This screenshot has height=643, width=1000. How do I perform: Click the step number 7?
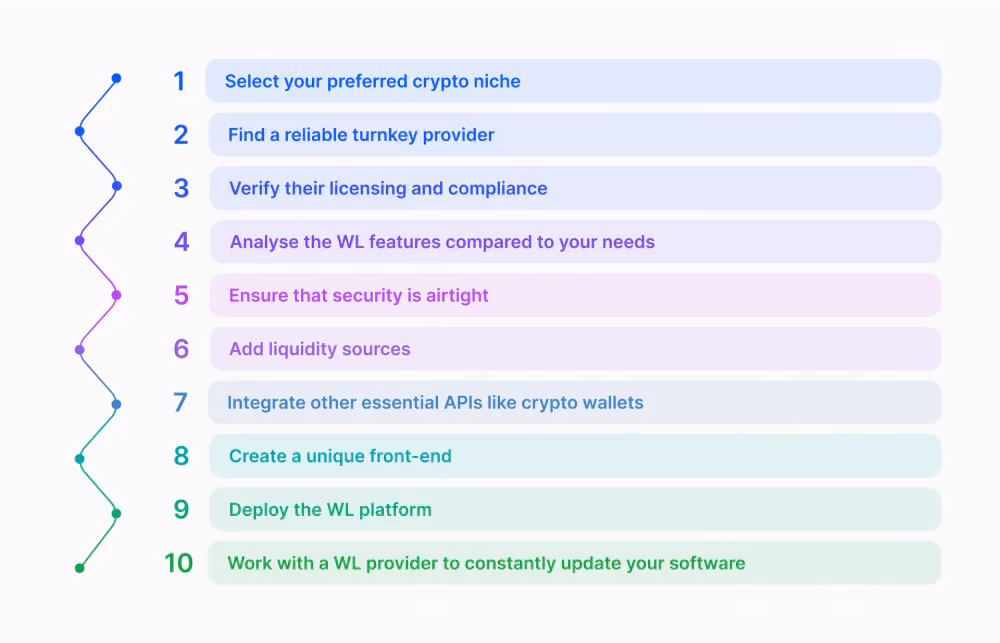coord(180,403)
